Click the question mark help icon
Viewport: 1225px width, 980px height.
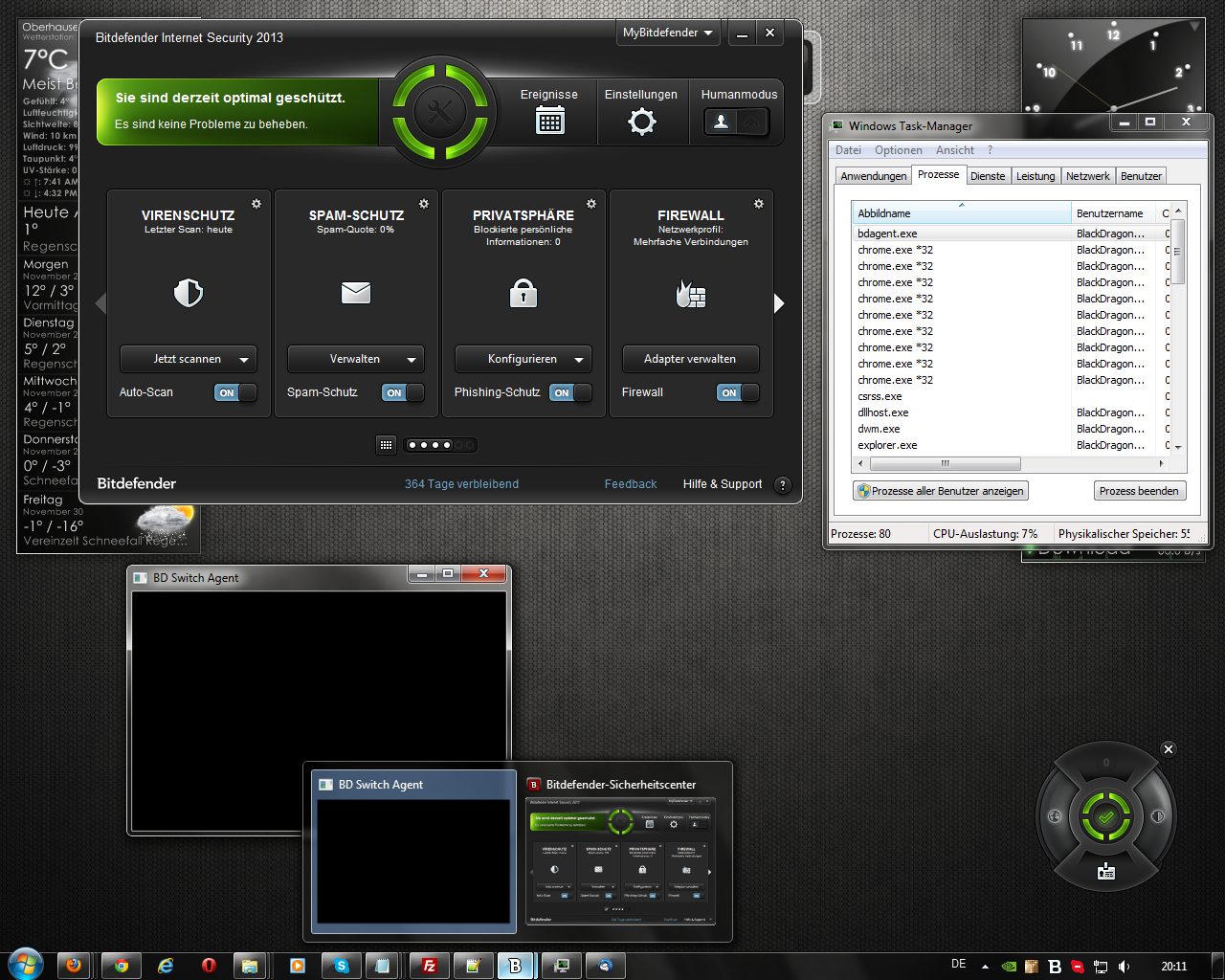(x=783, y=485)
